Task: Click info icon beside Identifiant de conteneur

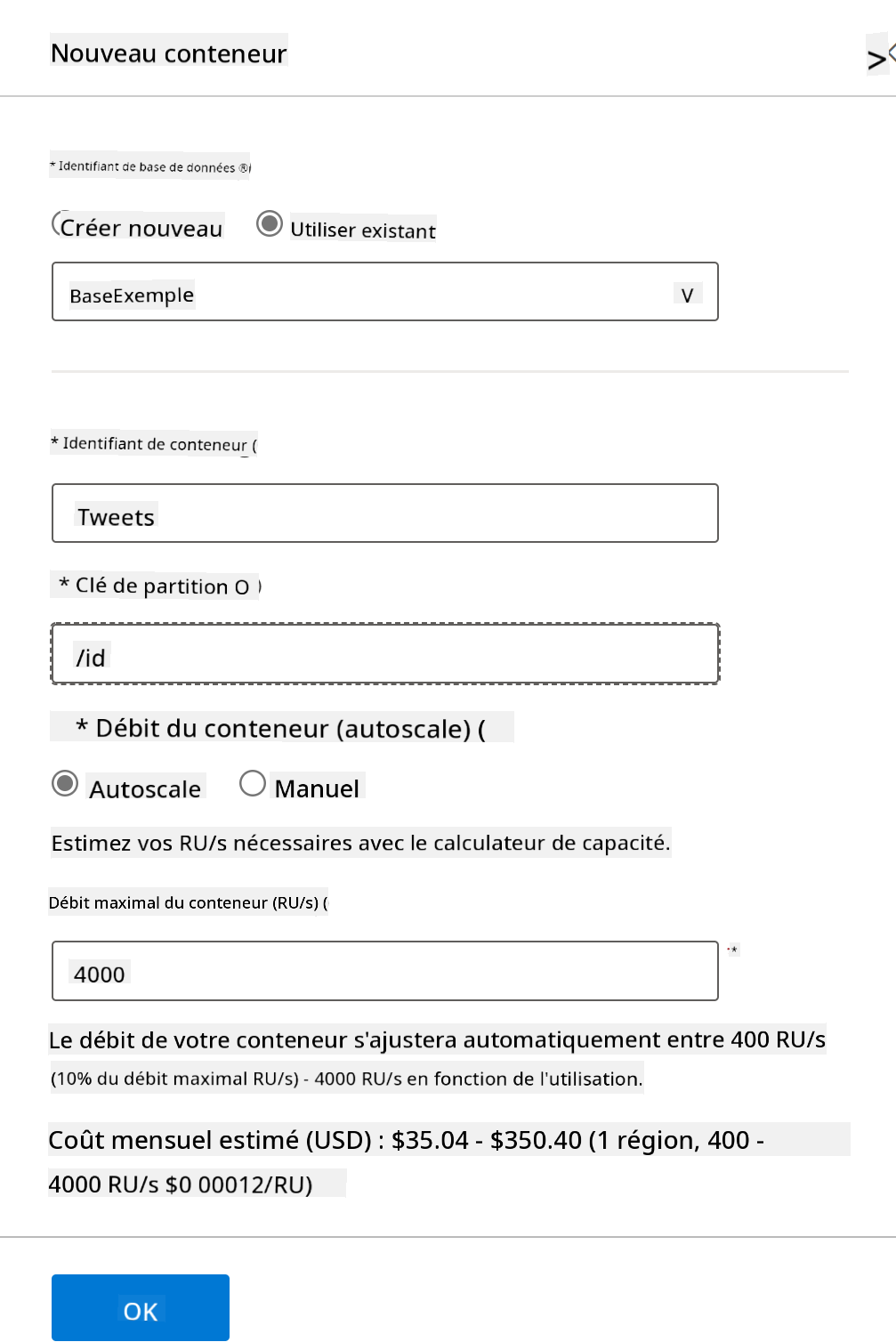Action: (x=254, y=445)
